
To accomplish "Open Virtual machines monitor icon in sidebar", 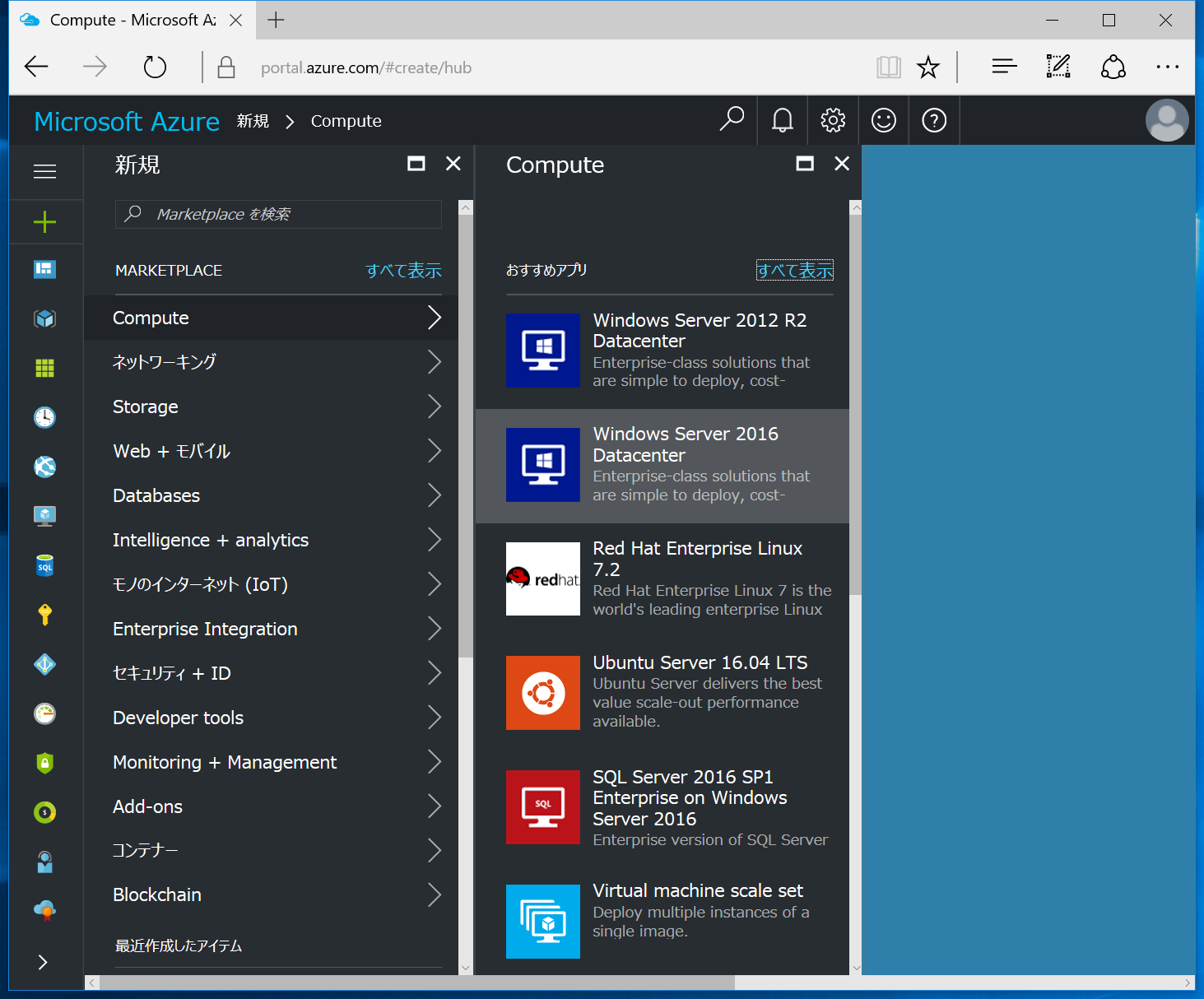I will [44, 516].
